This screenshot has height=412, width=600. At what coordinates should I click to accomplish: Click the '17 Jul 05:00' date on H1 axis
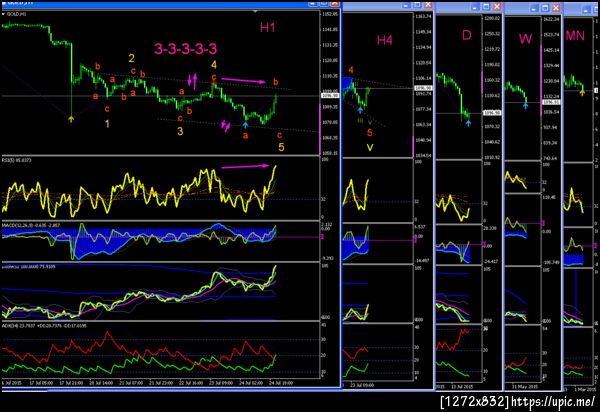pyautogui.click(x=41, y=383)
